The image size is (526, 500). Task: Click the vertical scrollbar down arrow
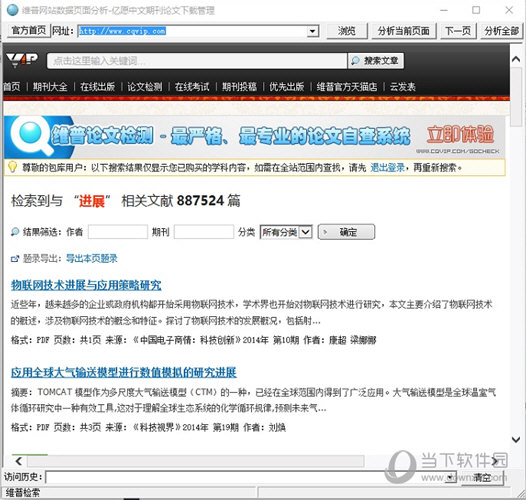pyautogui.click(x=516, y=439)
